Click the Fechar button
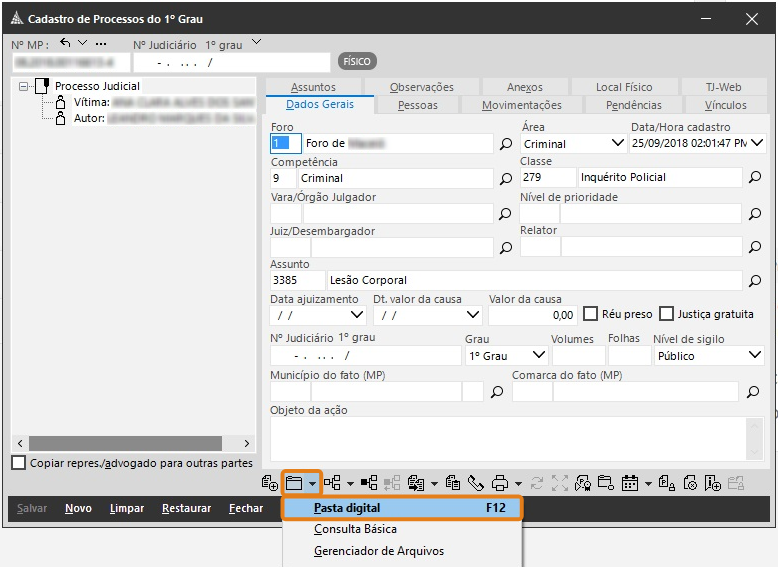 point(246,508)
